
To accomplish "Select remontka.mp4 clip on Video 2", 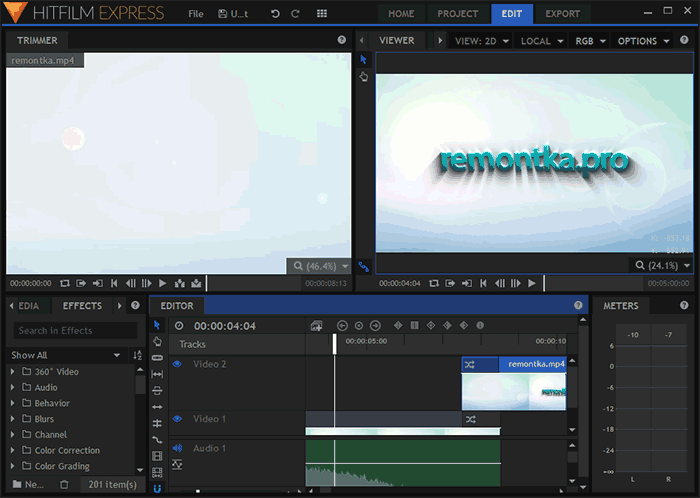I will (x=514, y=384).
